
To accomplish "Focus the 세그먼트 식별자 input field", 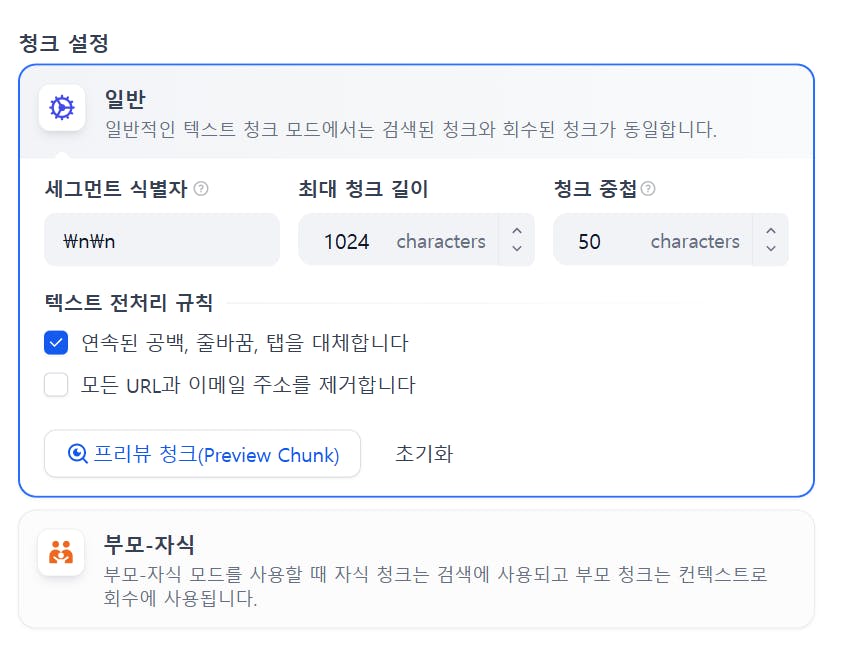I will coord(162,240).
